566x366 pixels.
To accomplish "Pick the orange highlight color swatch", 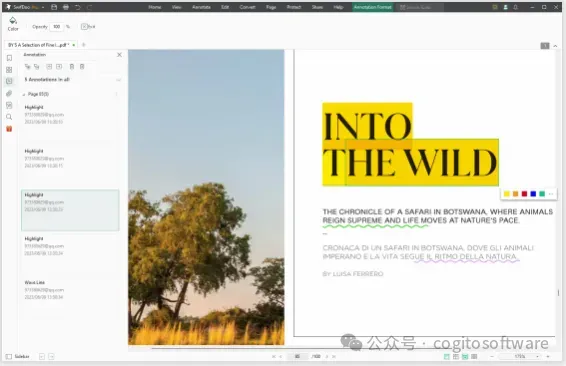I will point(515,194).
